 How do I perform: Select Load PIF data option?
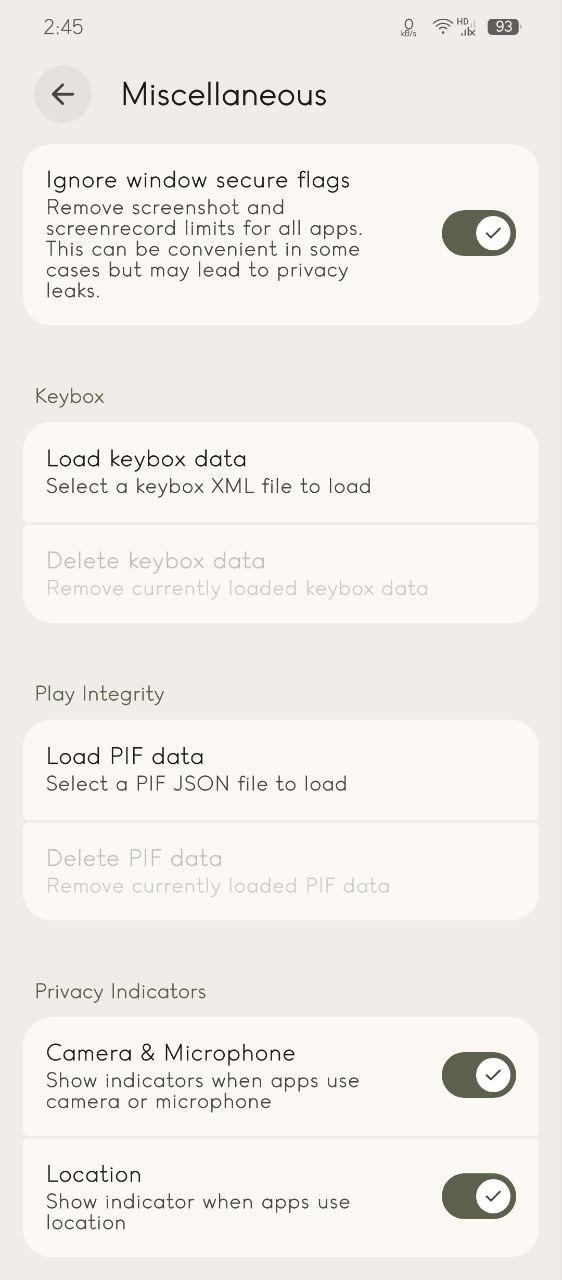point(281,770)
